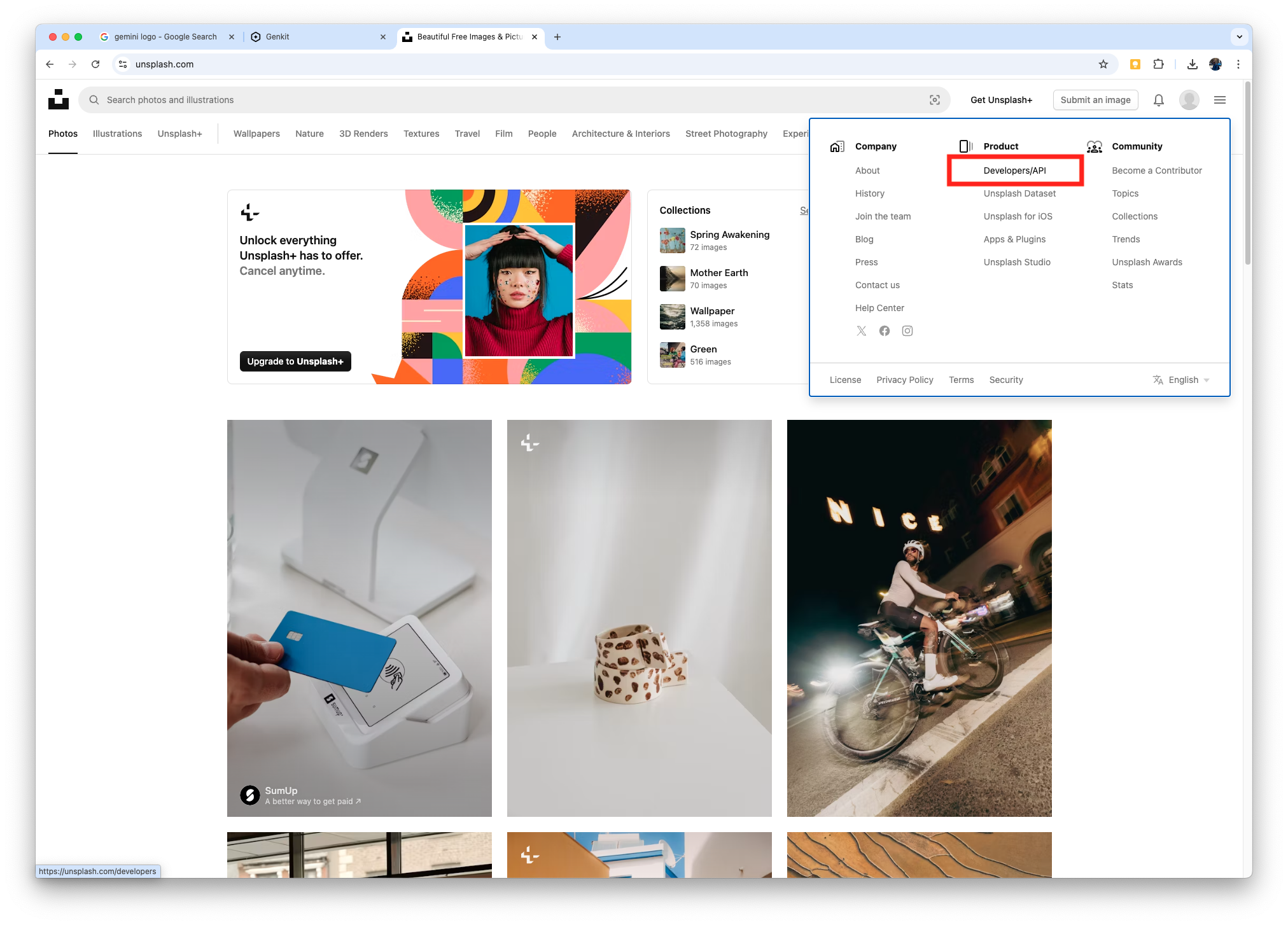Image resolution: width=1288 pixels, height=925 pixels.
Task: Reload the page
Action: (95, 64)
